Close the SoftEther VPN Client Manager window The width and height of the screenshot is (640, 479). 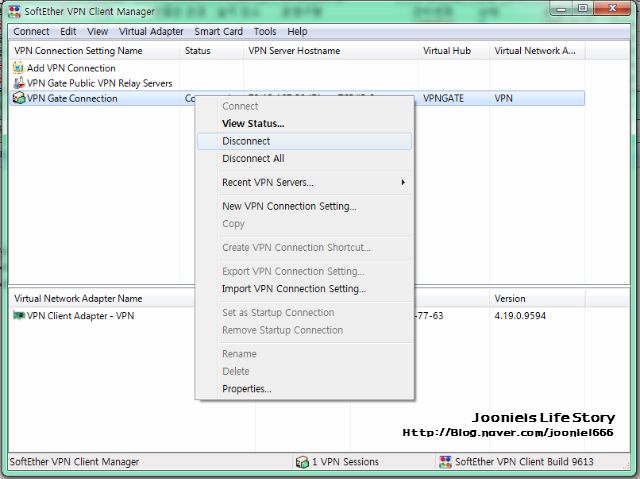[x=612, y=8]
